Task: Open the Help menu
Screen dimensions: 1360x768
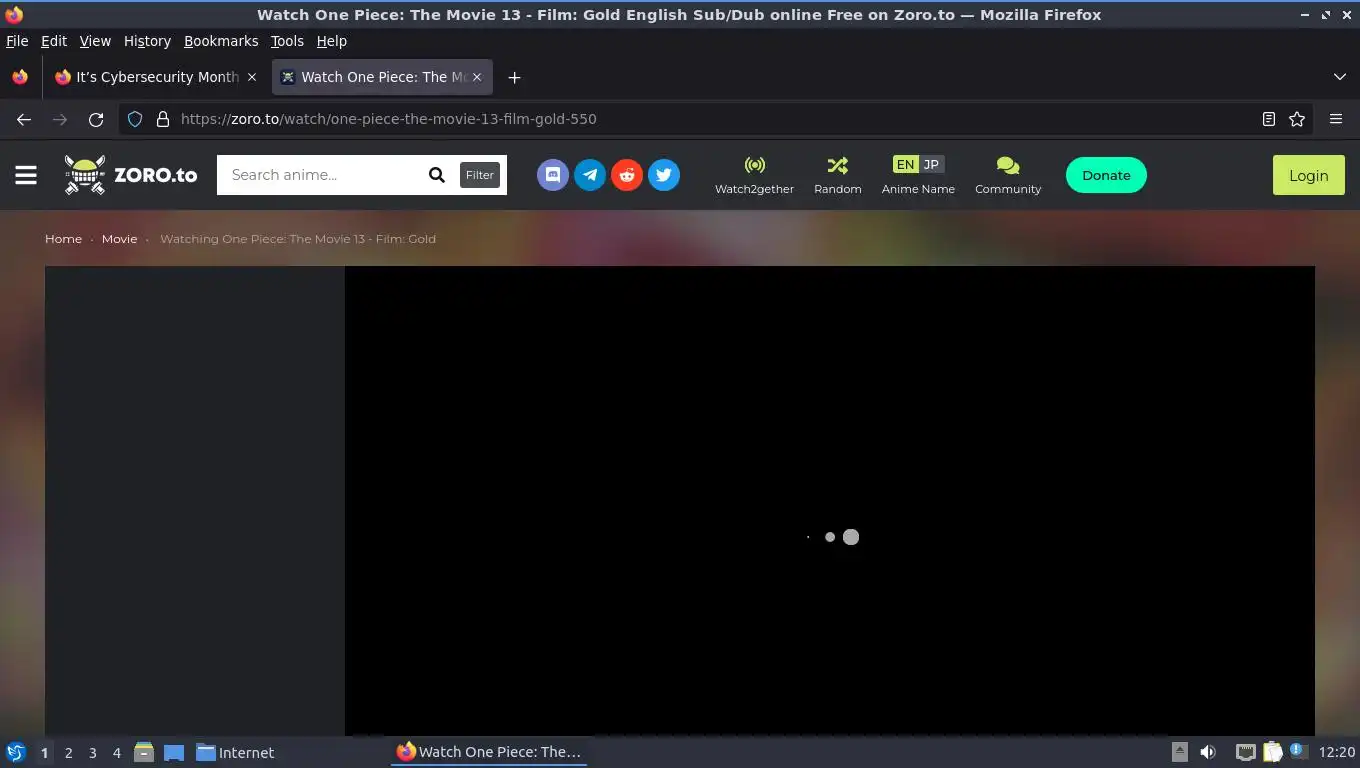Action: point(331,41)
